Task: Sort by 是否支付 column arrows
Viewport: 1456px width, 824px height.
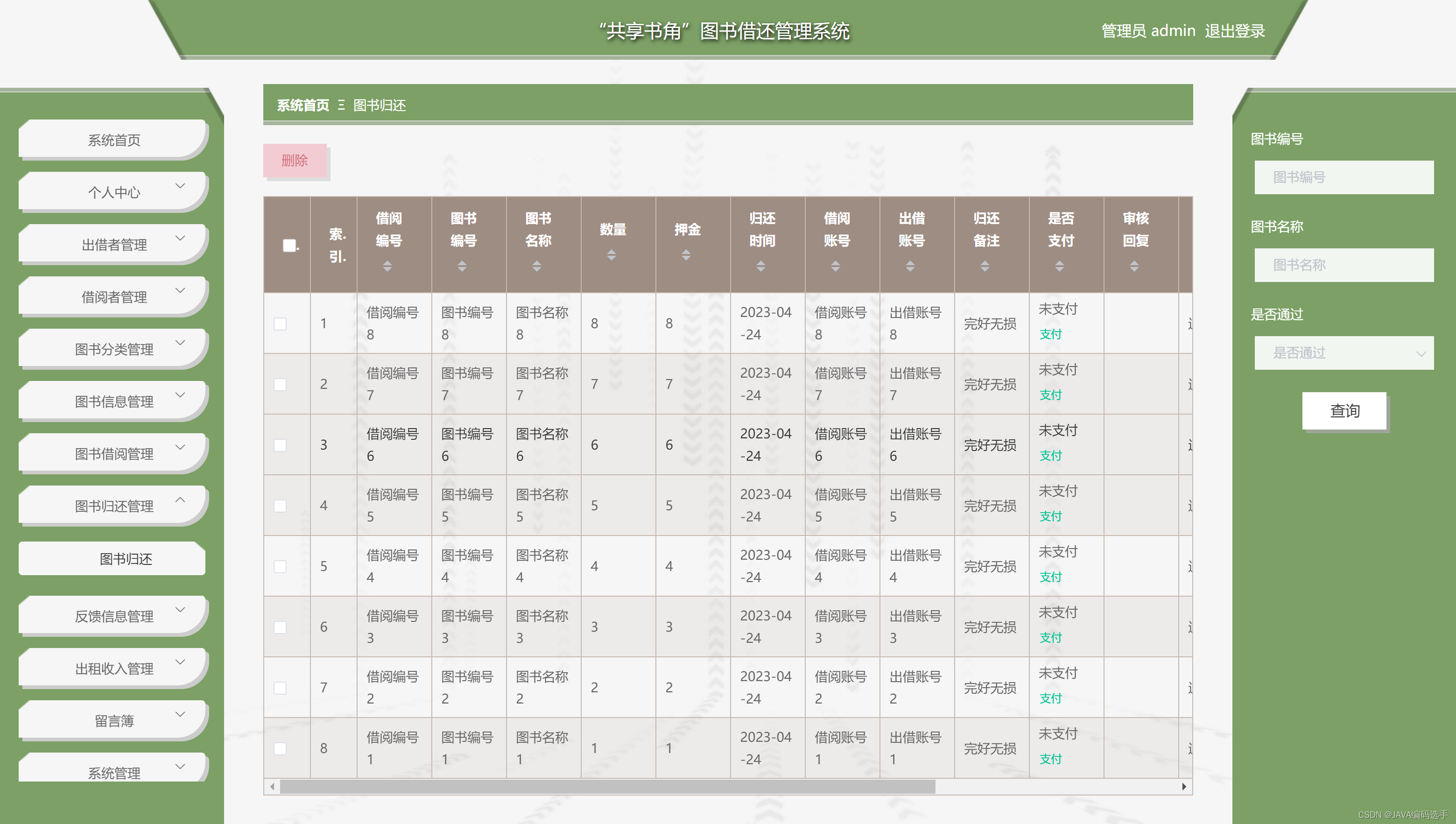Action: (x=1060, y=266)
